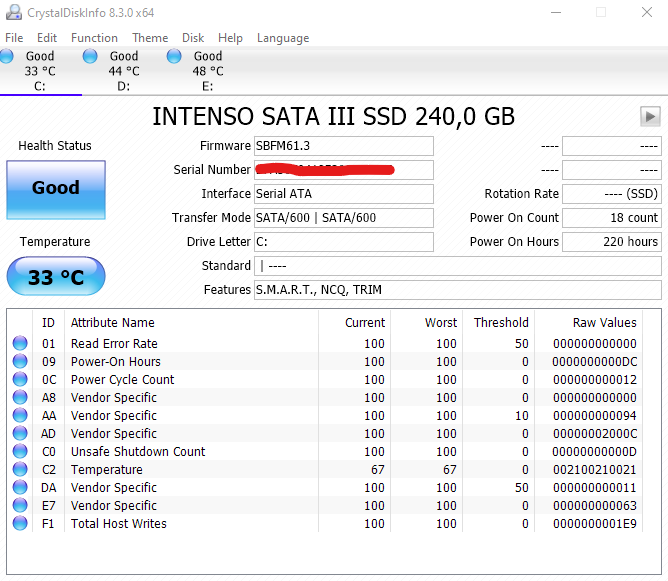This screenshot has height=581, width=668.
Task: Click the status orb for drive E:
Action: tap(174, 56)
